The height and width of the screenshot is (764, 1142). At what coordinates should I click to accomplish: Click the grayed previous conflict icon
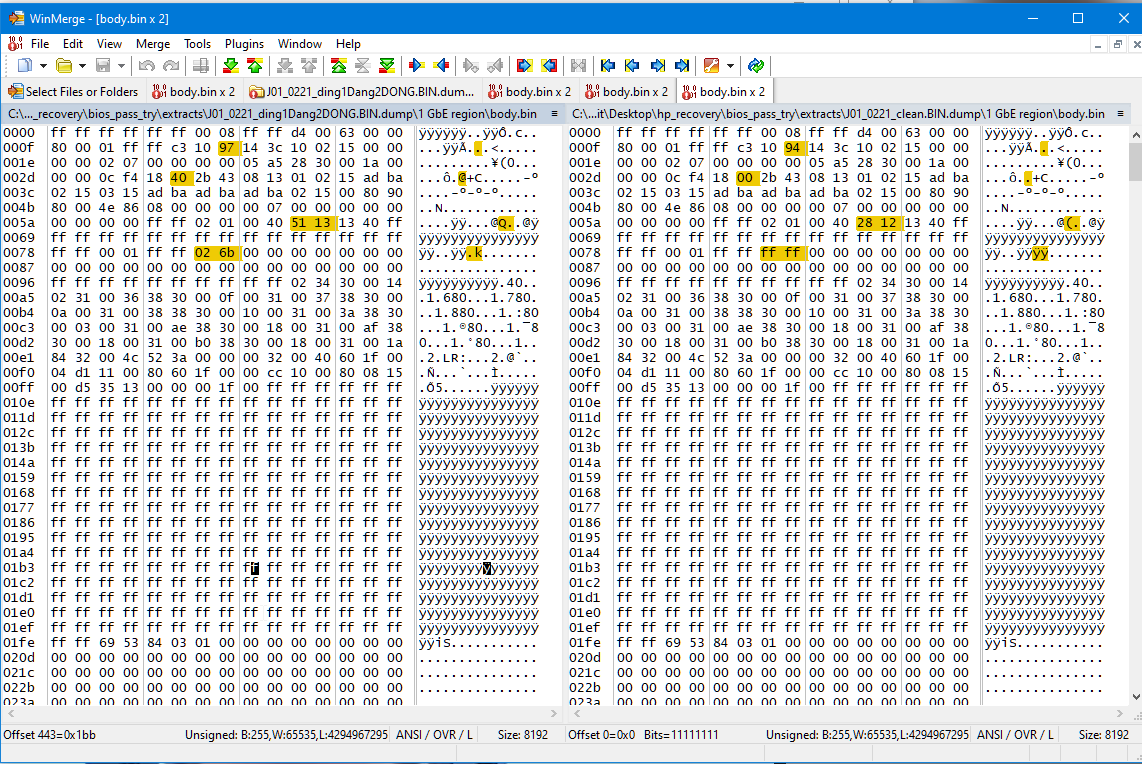pos(309,66)
